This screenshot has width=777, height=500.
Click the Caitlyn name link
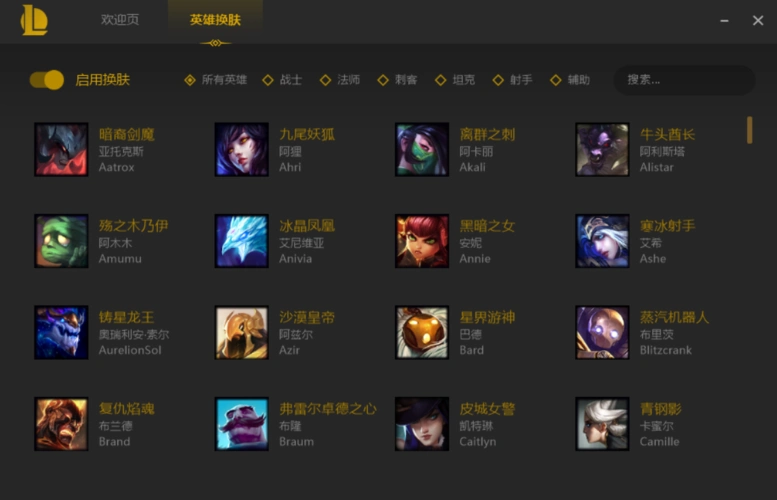tap(478, 442)
